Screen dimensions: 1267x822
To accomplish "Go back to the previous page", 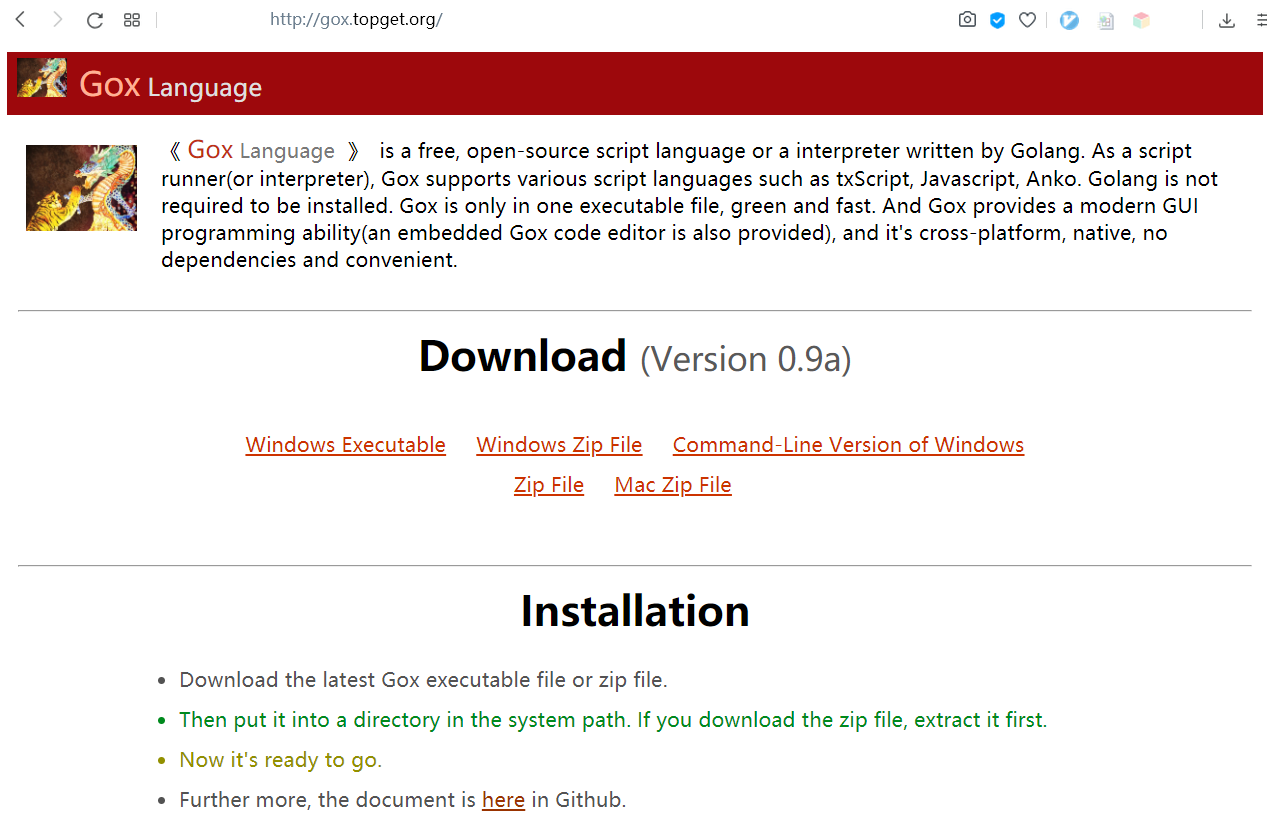I will point(20,19).
